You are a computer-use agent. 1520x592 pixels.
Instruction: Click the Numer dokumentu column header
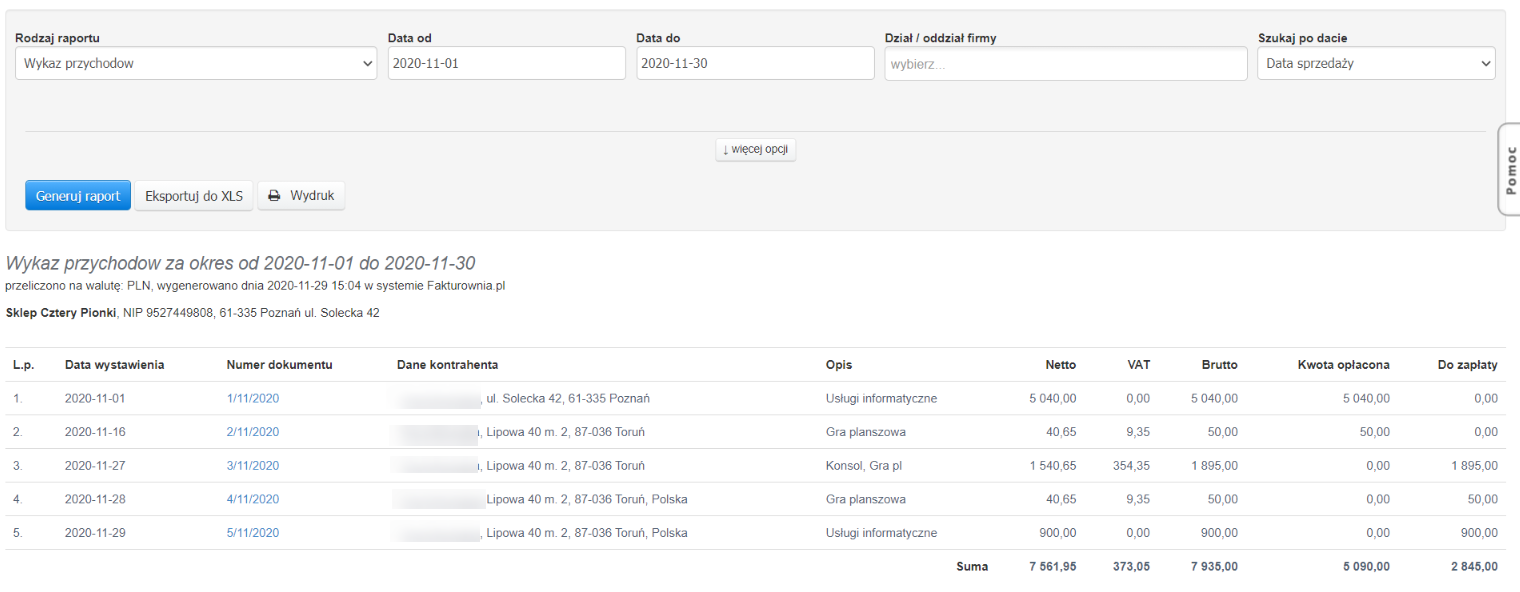pyautogui.click(x=279, y=365)
